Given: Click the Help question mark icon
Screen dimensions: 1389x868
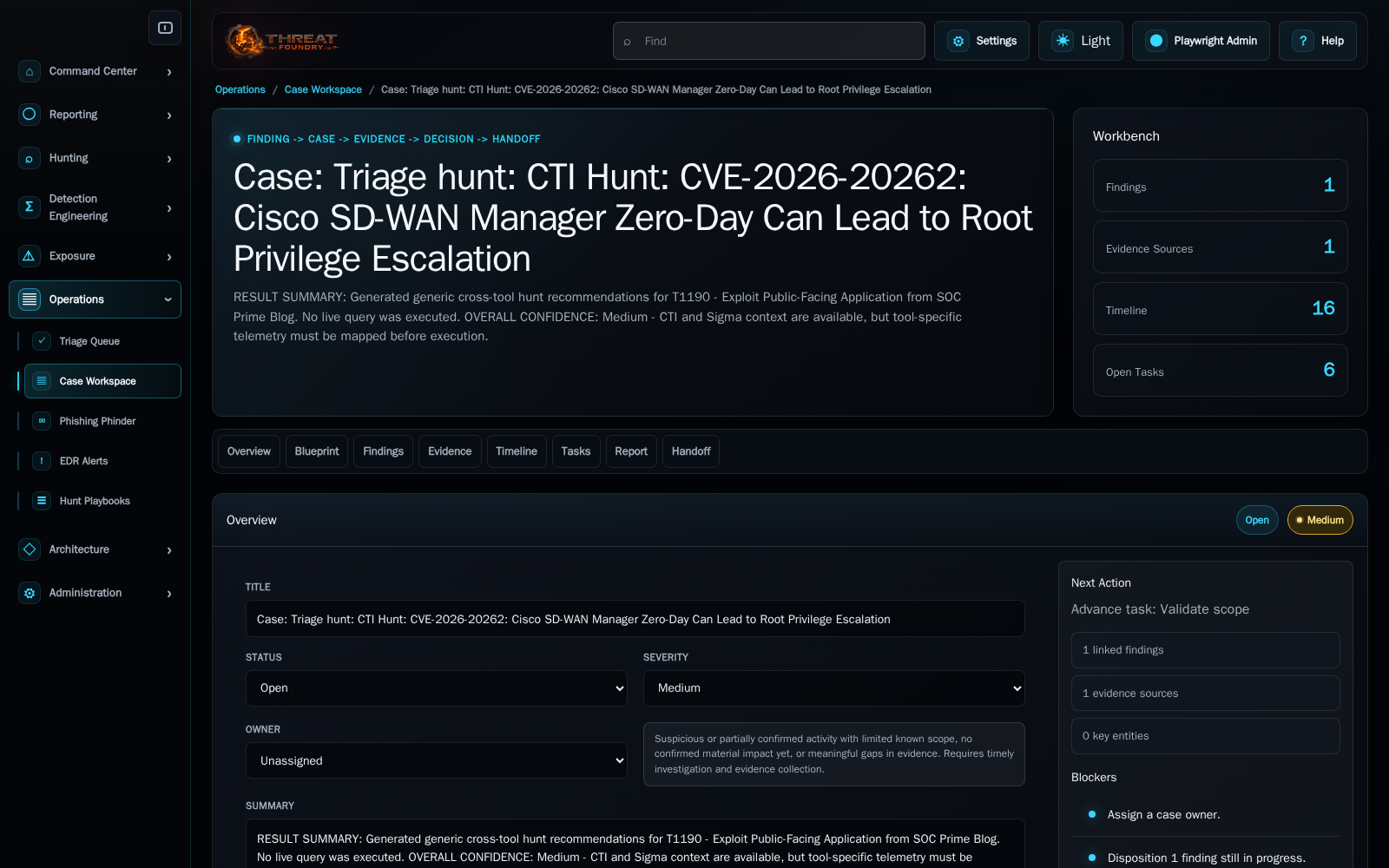Looking at the screenshot, I should click(x=1303, y=41).
